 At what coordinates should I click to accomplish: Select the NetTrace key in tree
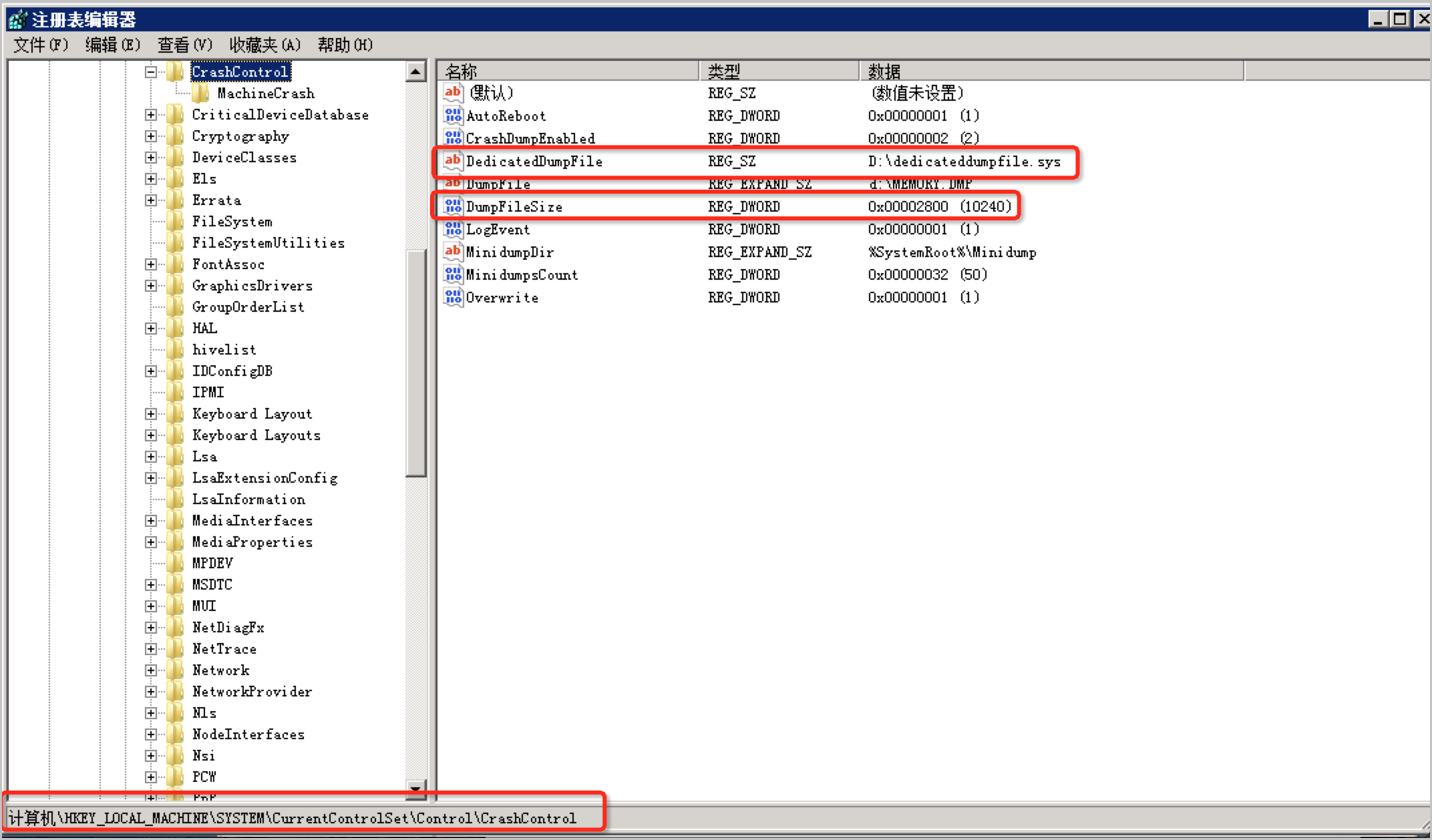tap(224, 648)
